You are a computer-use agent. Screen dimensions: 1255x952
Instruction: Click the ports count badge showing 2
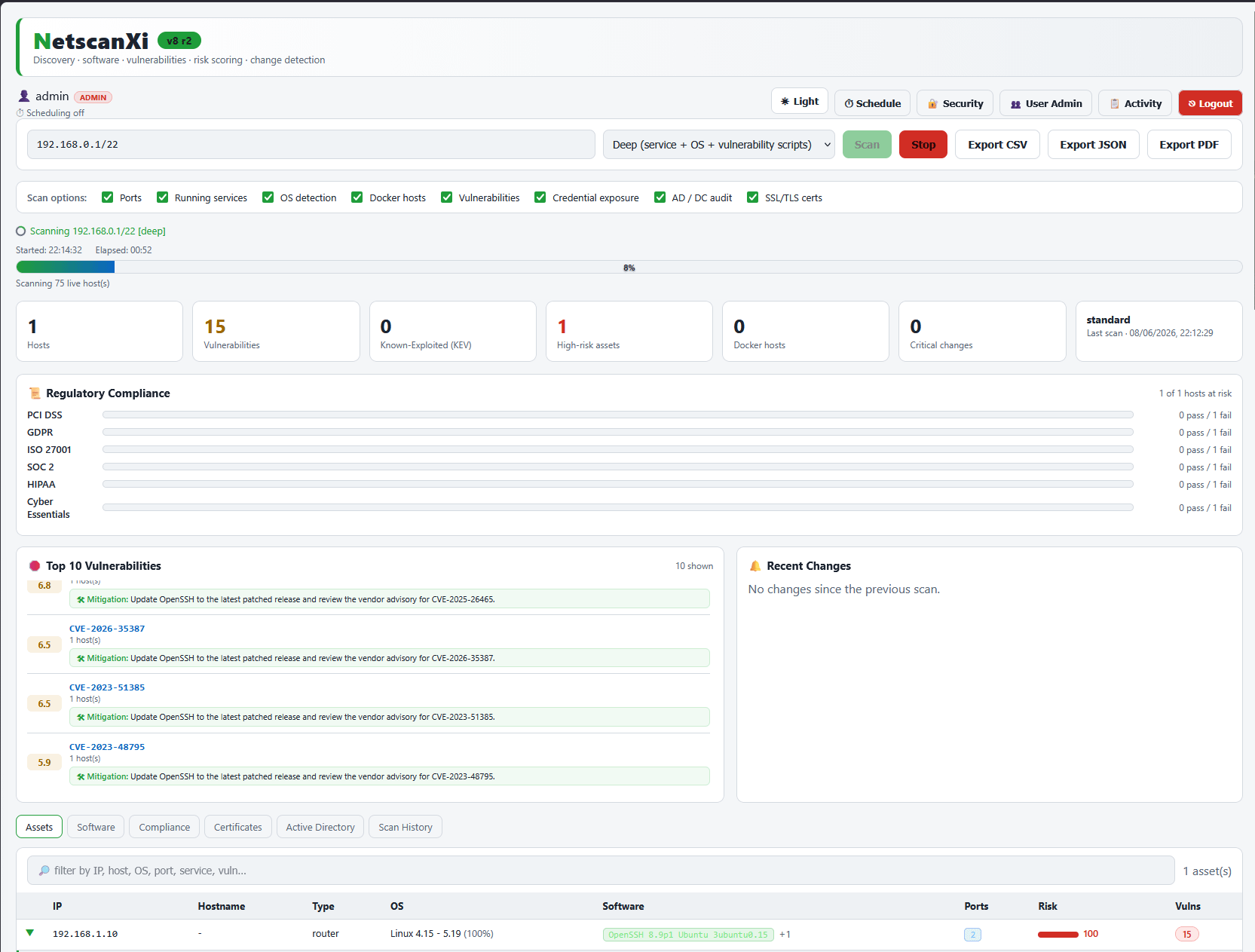click(972, 935)
